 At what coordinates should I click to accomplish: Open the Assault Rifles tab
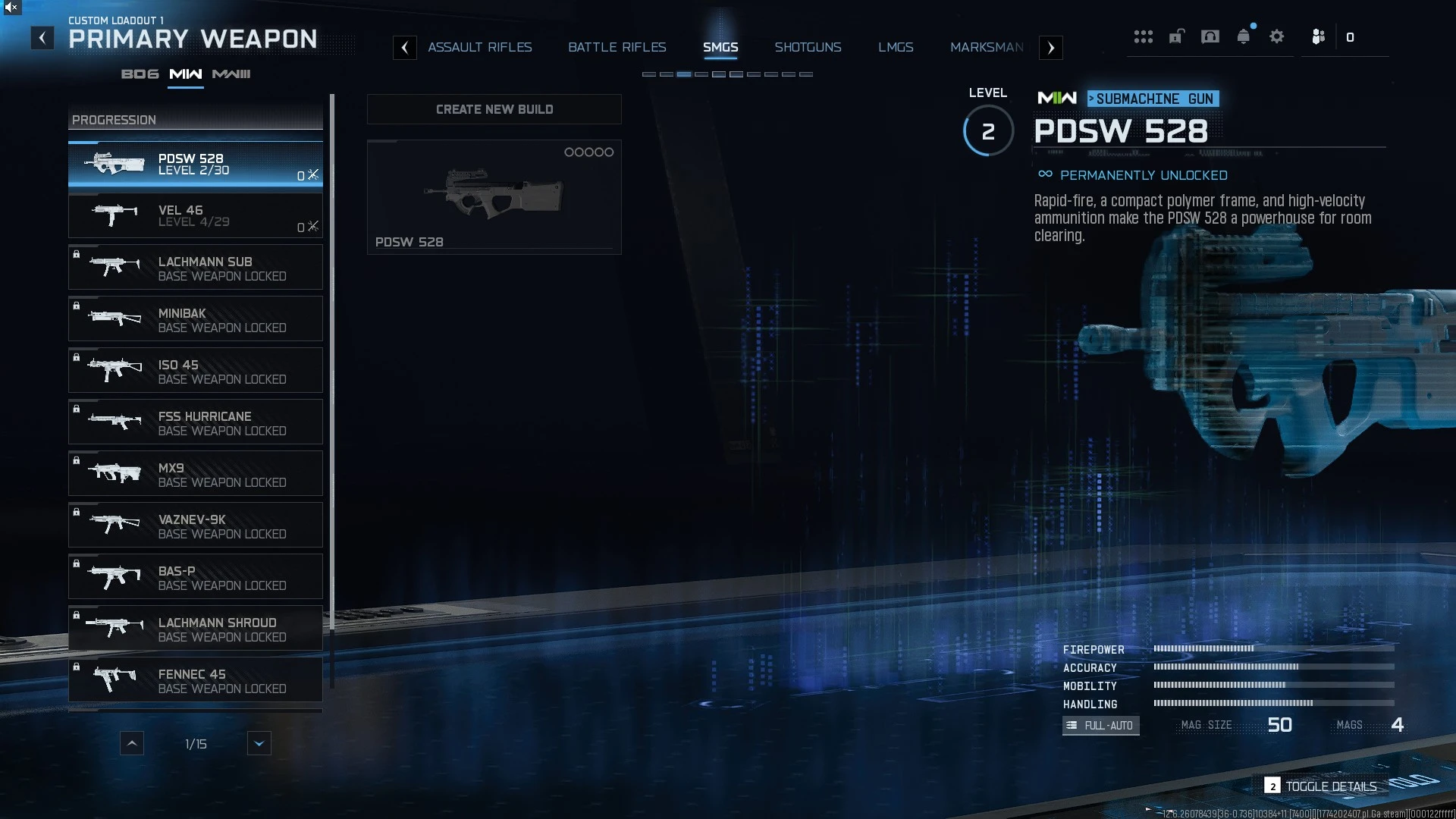coord(480,47)
